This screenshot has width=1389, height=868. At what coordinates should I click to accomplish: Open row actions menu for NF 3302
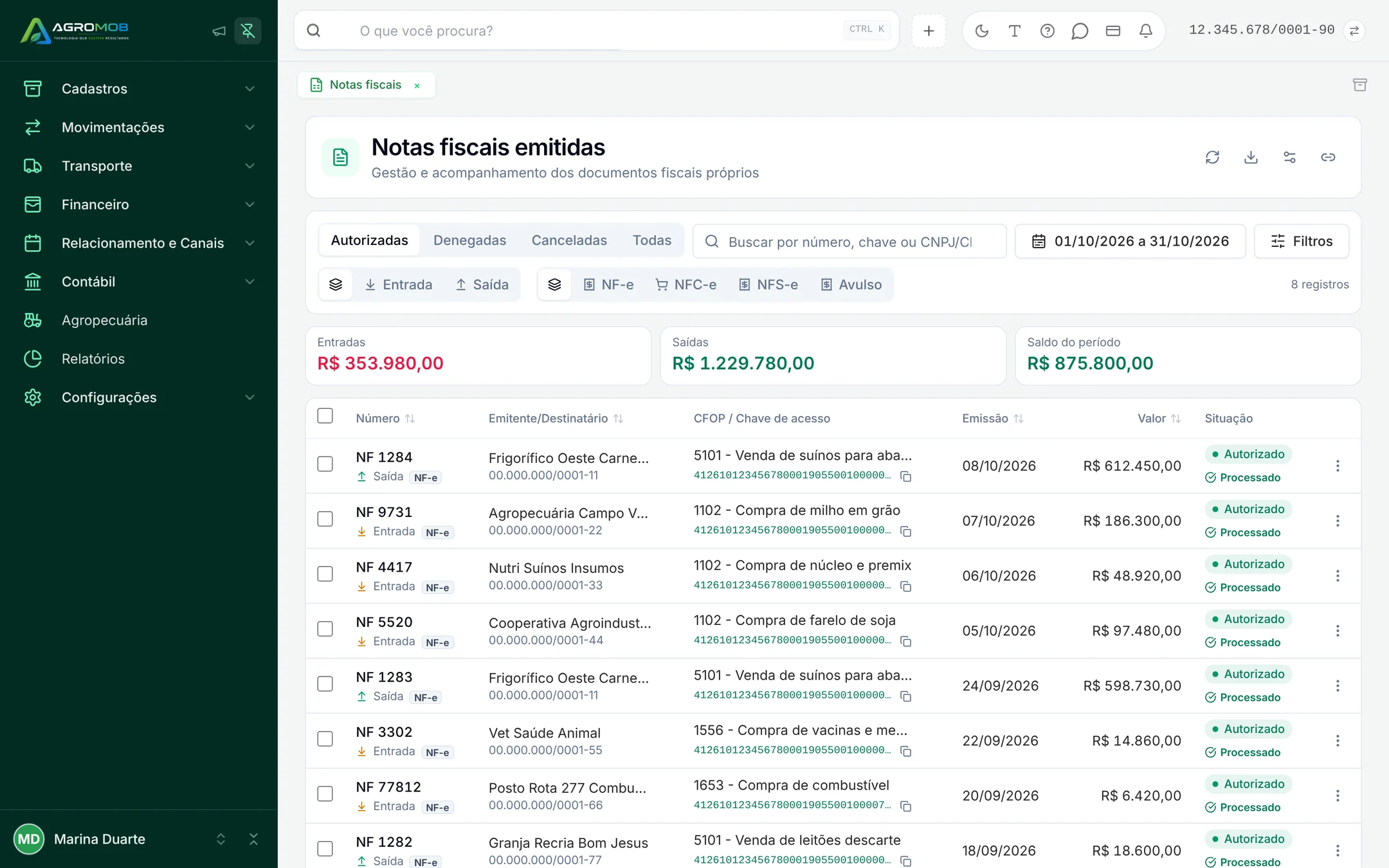1338,741
